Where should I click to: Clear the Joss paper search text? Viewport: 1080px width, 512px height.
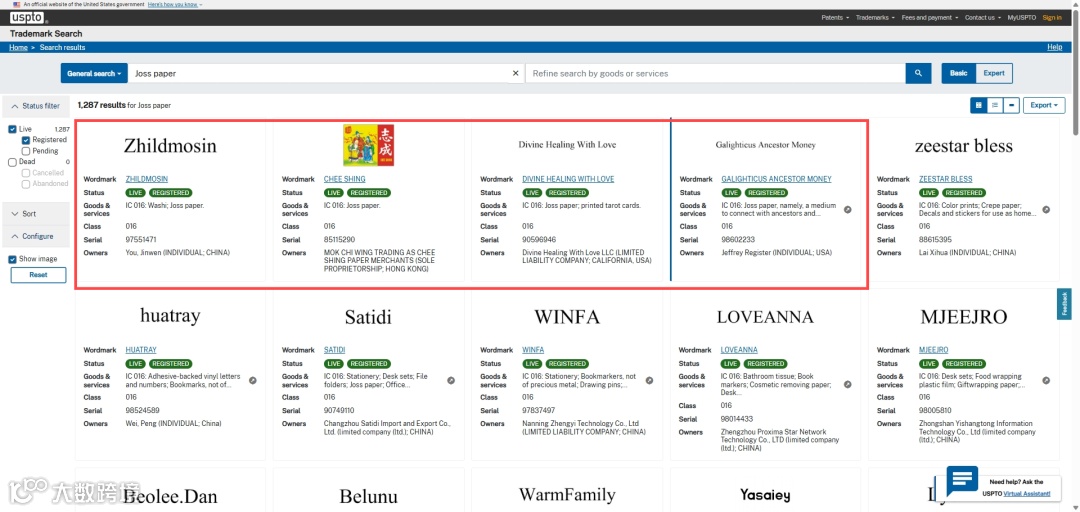tap(515, 73)
